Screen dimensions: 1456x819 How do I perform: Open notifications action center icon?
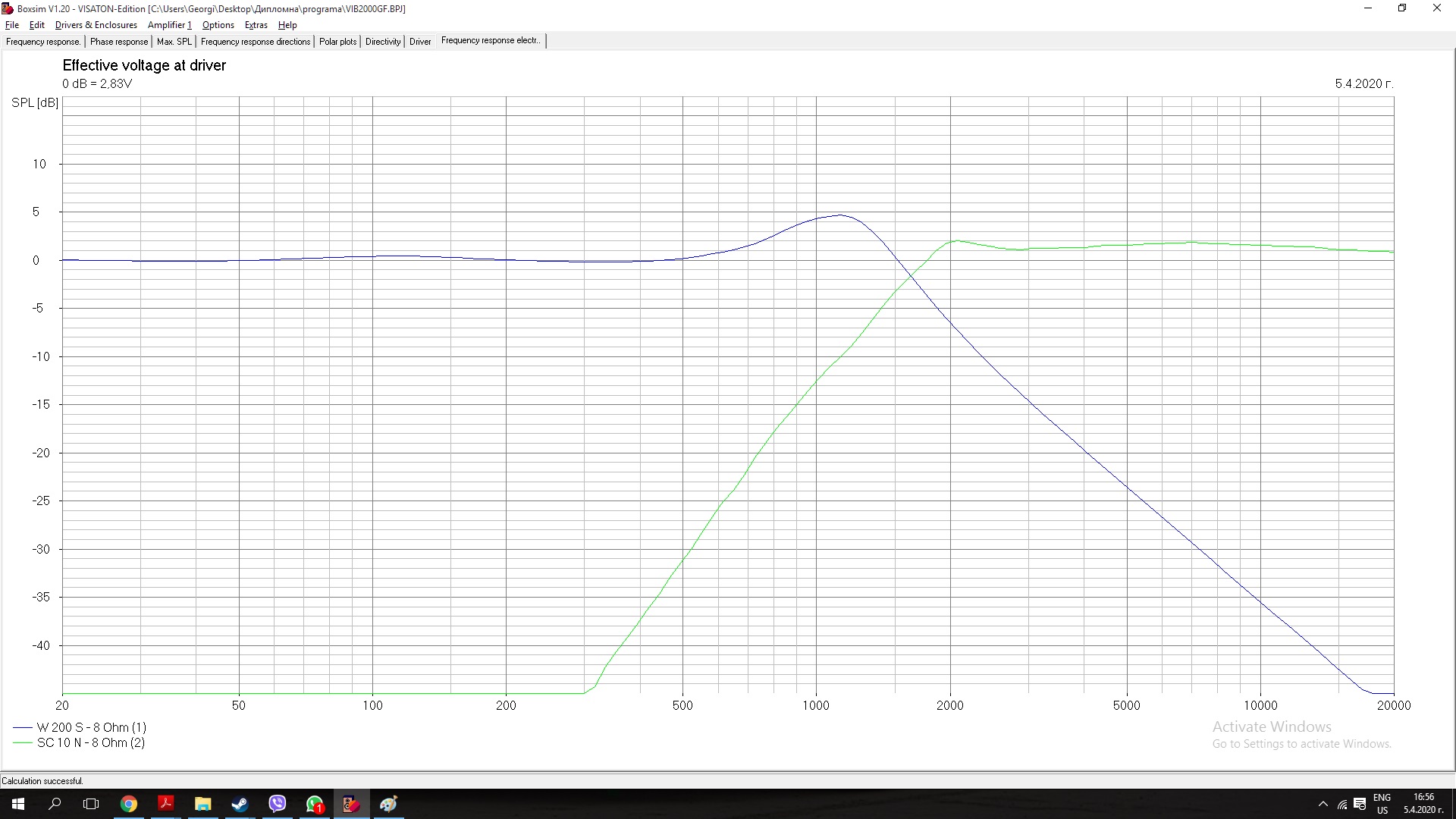pyautogui.click(x=1360, y=804)
